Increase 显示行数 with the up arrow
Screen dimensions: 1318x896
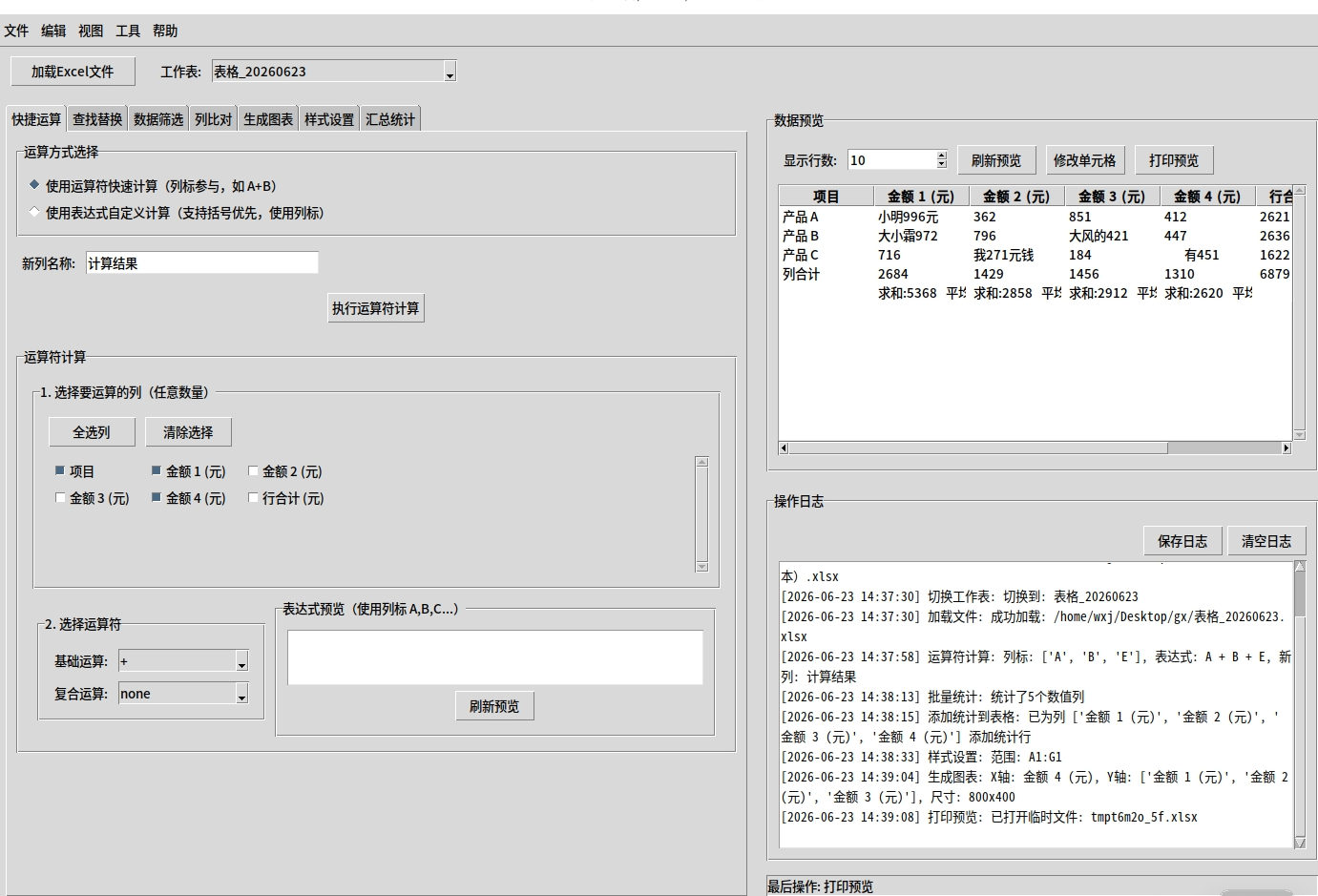942,156
